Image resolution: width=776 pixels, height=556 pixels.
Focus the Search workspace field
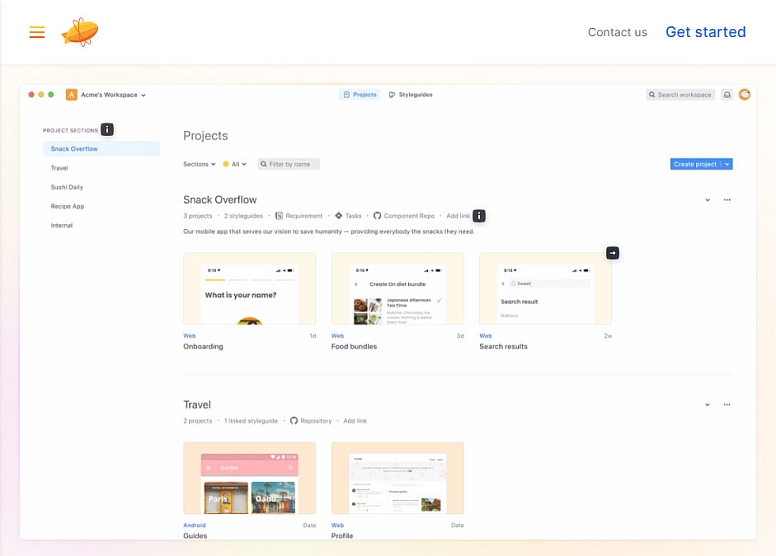coord(680,95)
